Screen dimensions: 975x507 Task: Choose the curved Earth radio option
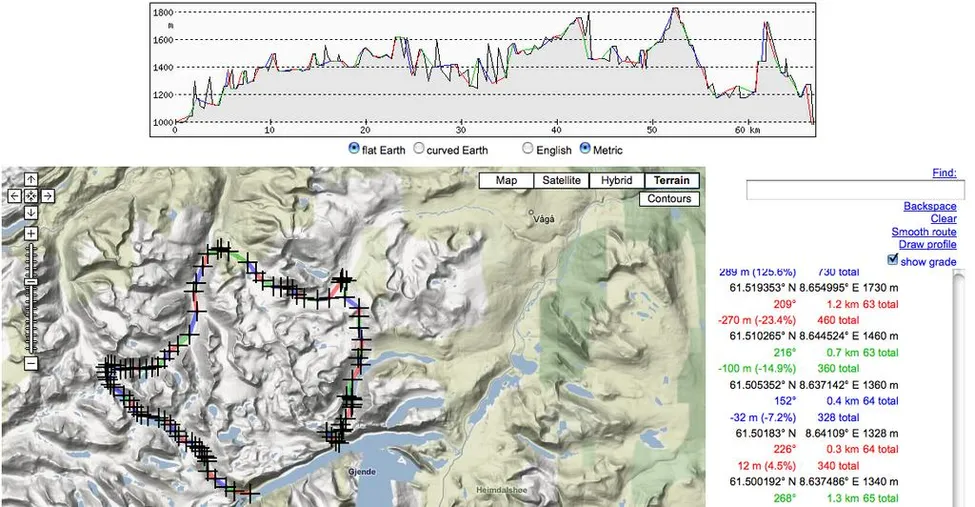419,149
